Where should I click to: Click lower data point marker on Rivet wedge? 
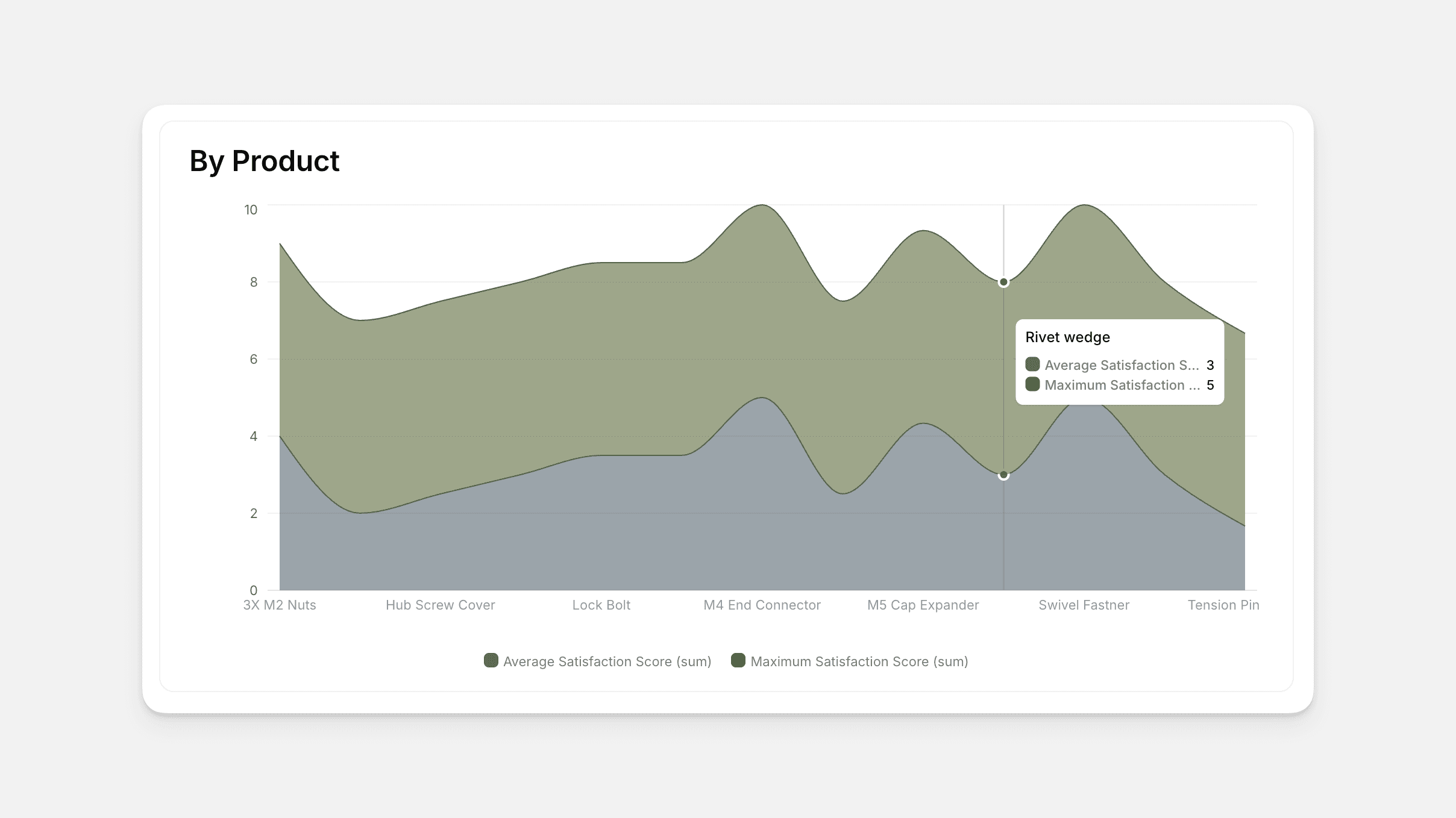coord(1003,475)
